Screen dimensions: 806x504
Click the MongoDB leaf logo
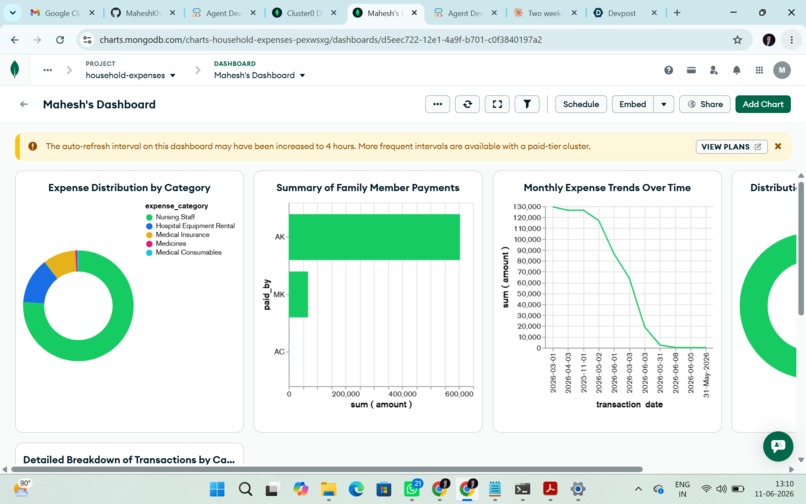(15, 69)
